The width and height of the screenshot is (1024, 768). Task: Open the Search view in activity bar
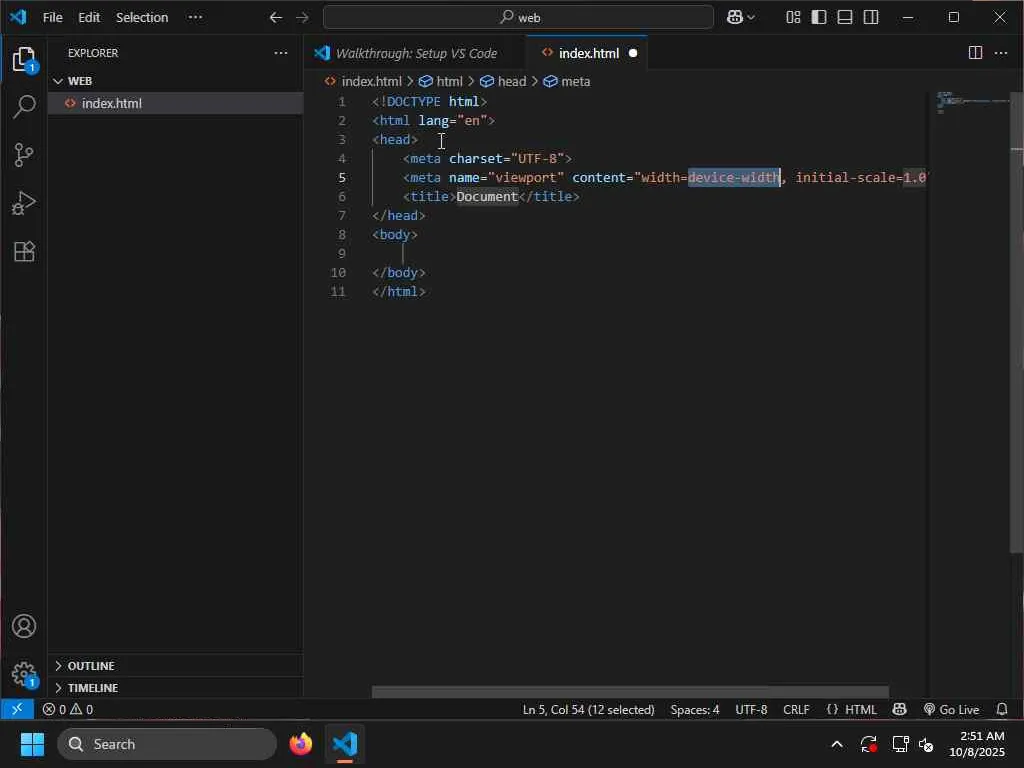pos(24,107)
